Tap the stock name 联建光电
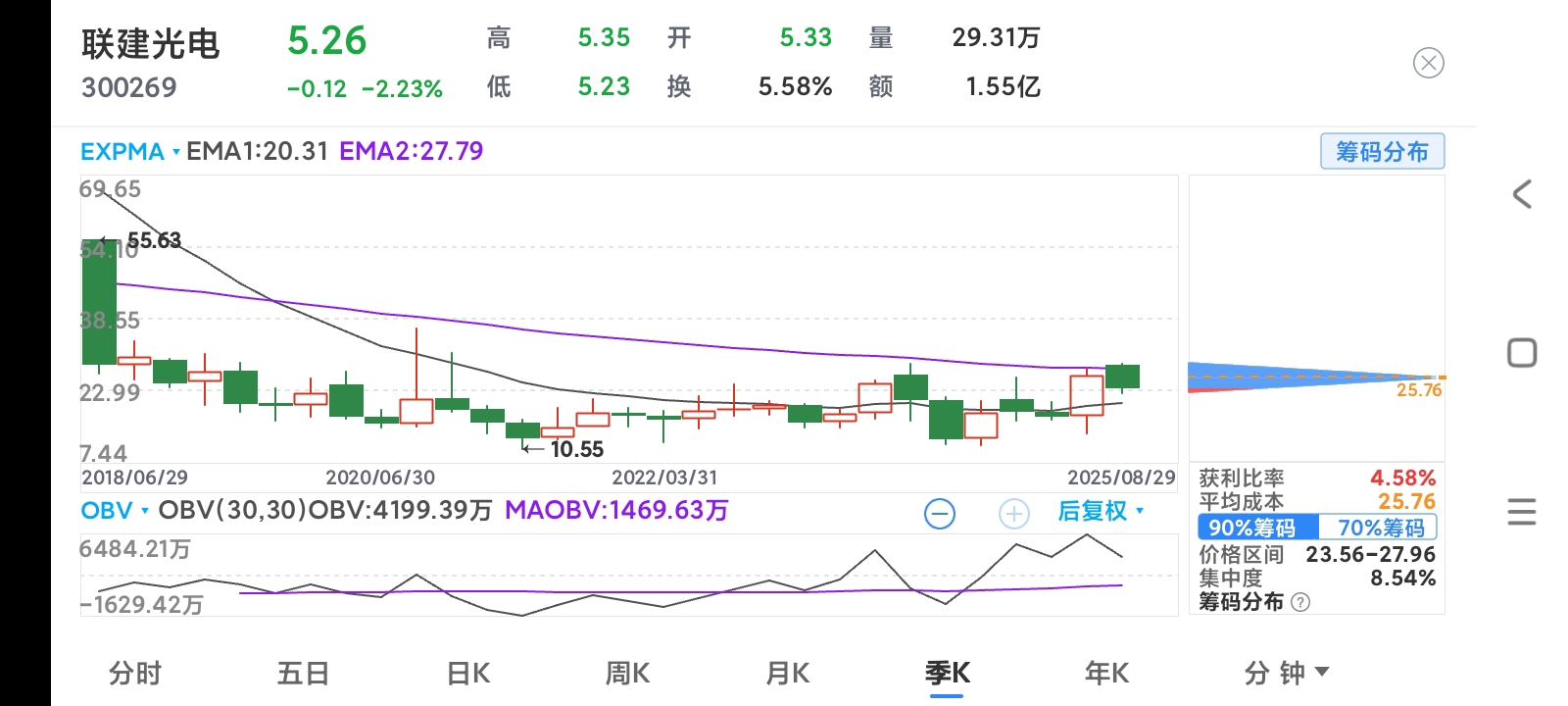Viewport: 1568px width, 706px height. [151, 44]
